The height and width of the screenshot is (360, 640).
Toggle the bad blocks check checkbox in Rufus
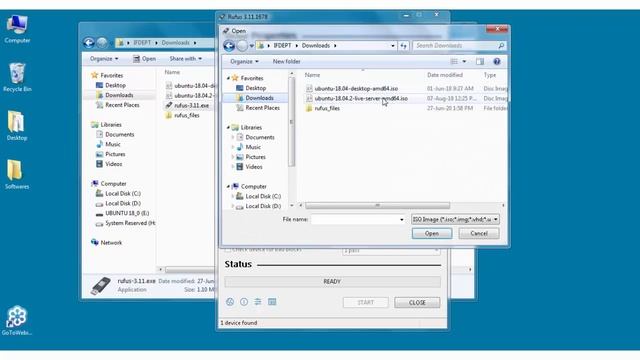pyautogui.click(x=228, y=249)
